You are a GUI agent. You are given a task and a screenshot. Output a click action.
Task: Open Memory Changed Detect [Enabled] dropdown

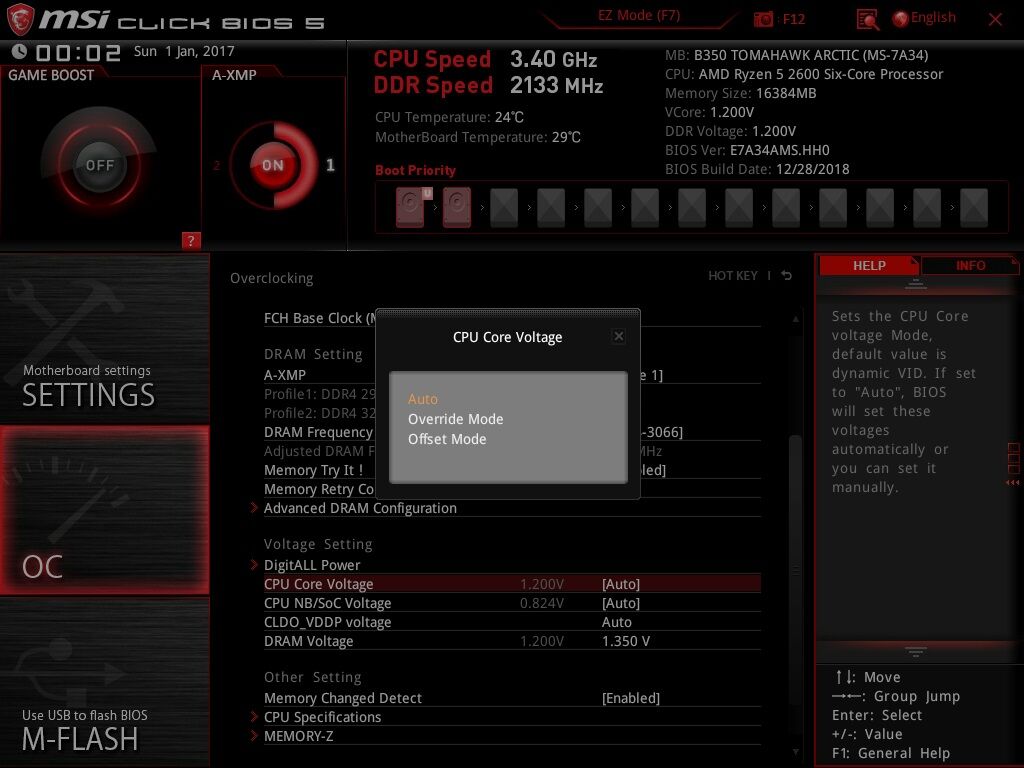tap(630, 698)
